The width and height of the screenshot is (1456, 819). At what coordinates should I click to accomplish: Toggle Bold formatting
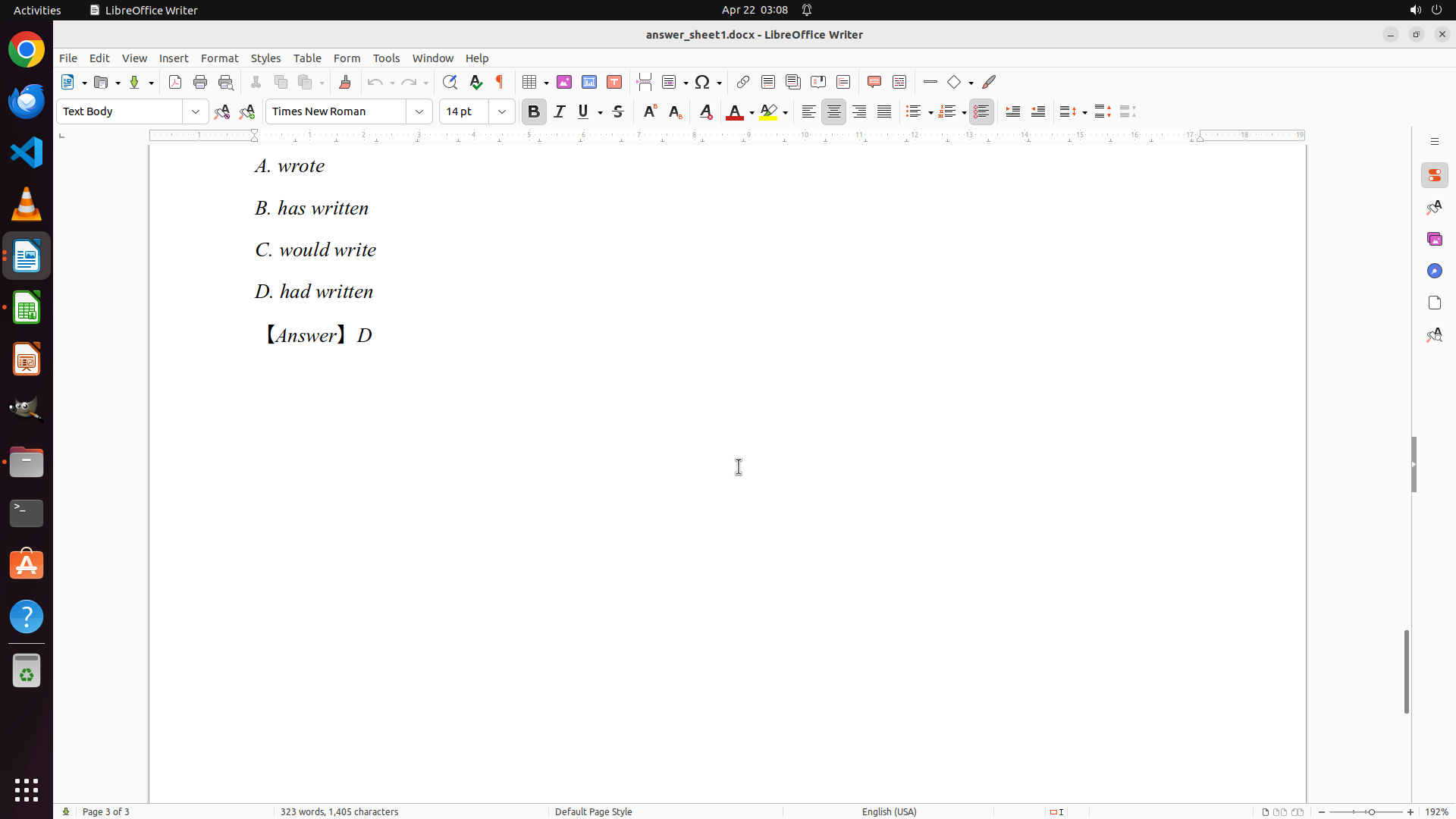pos(534,111)
